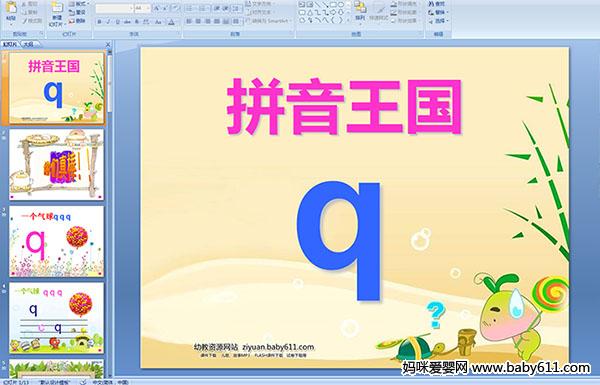Expand the shapes gallery More arrow
This screenshot has width=600, height=385.
348,20
